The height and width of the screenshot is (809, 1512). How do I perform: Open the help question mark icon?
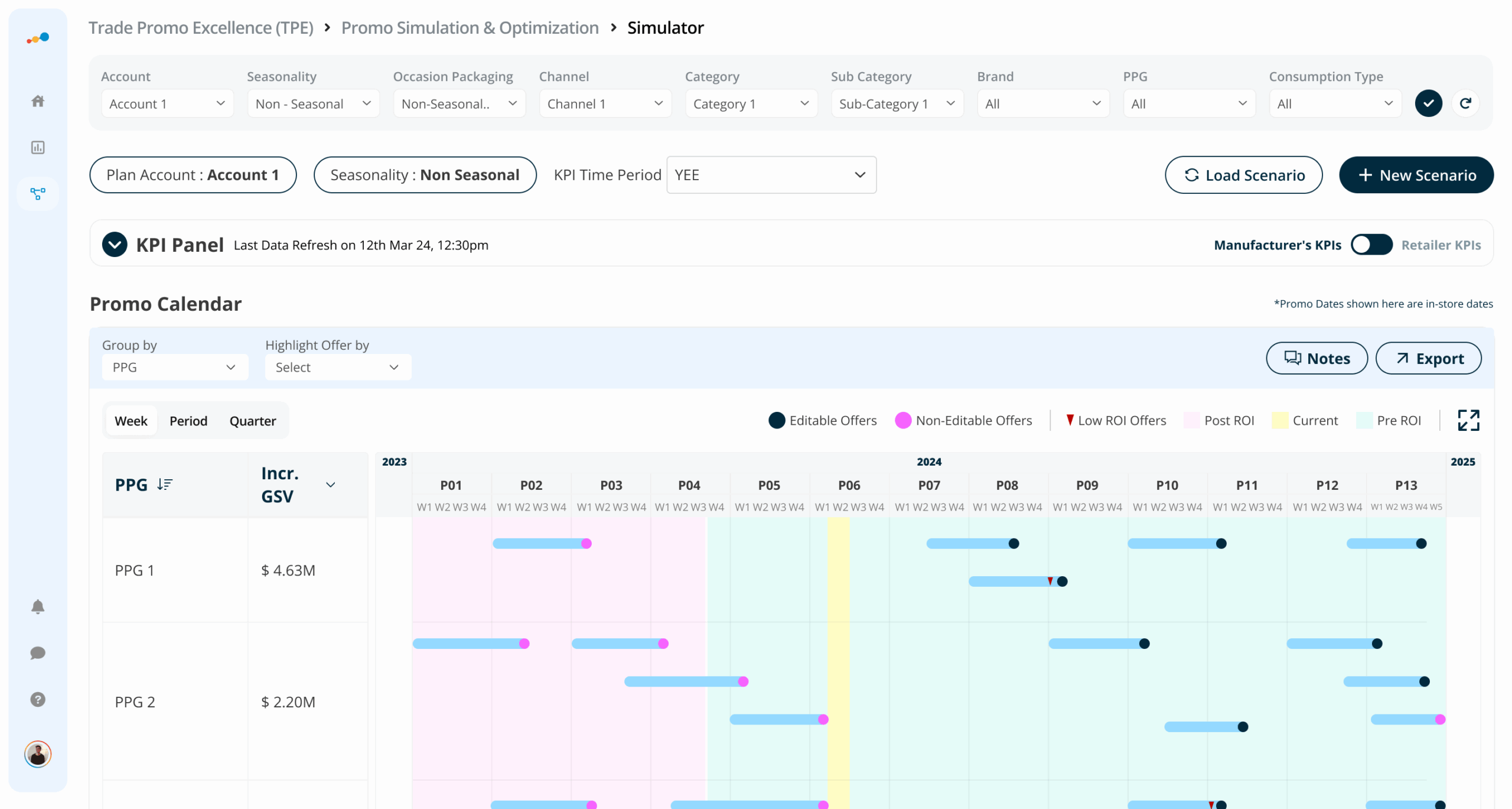[38, 699]
